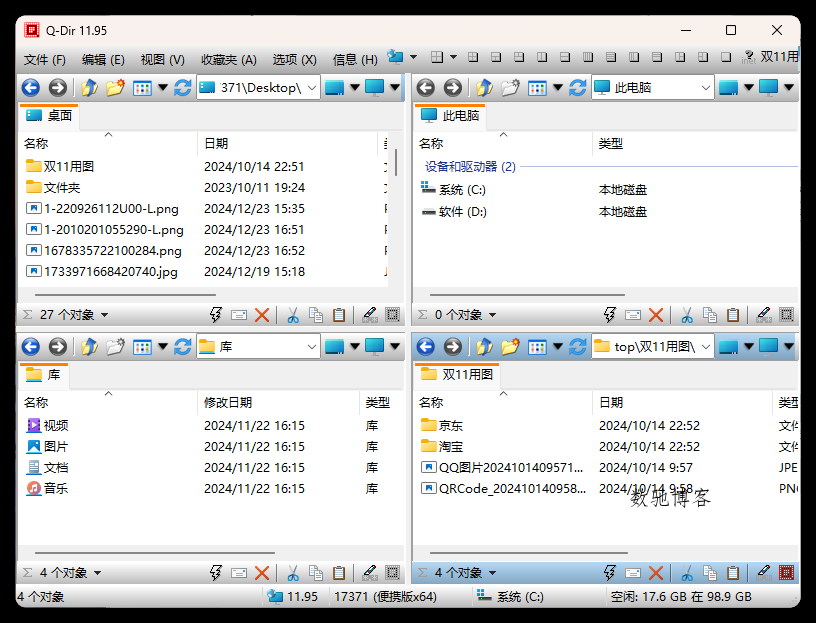Click red select-all icon in 双11用图 pane
Viewport: 816px width, 623px height.
[786, 573]
